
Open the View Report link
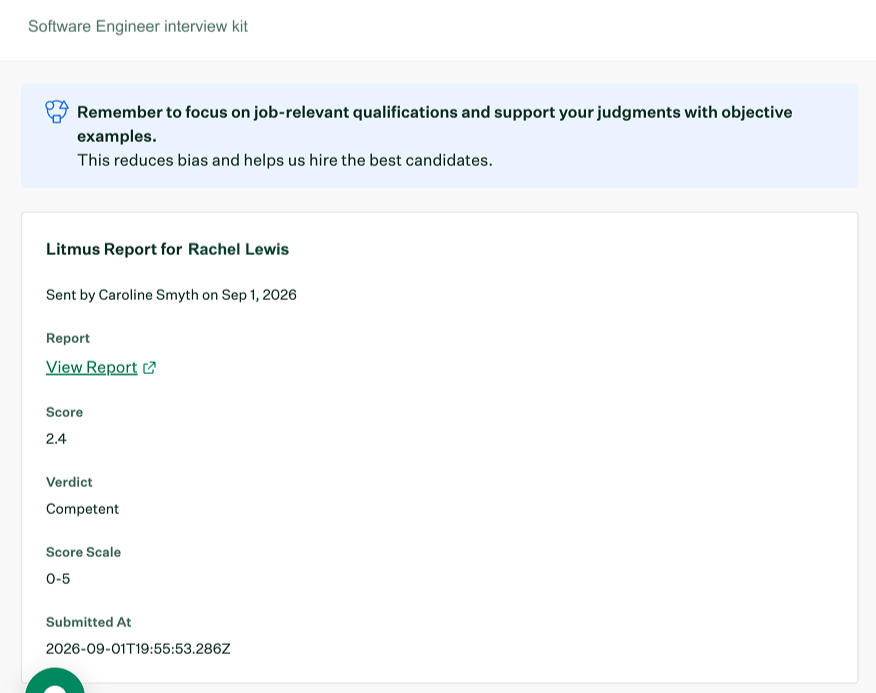92,367
